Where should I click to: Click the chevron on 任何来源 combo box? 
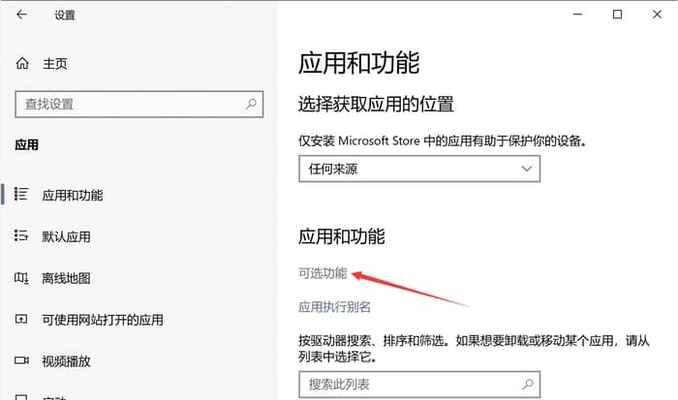(x=526, y=169)
